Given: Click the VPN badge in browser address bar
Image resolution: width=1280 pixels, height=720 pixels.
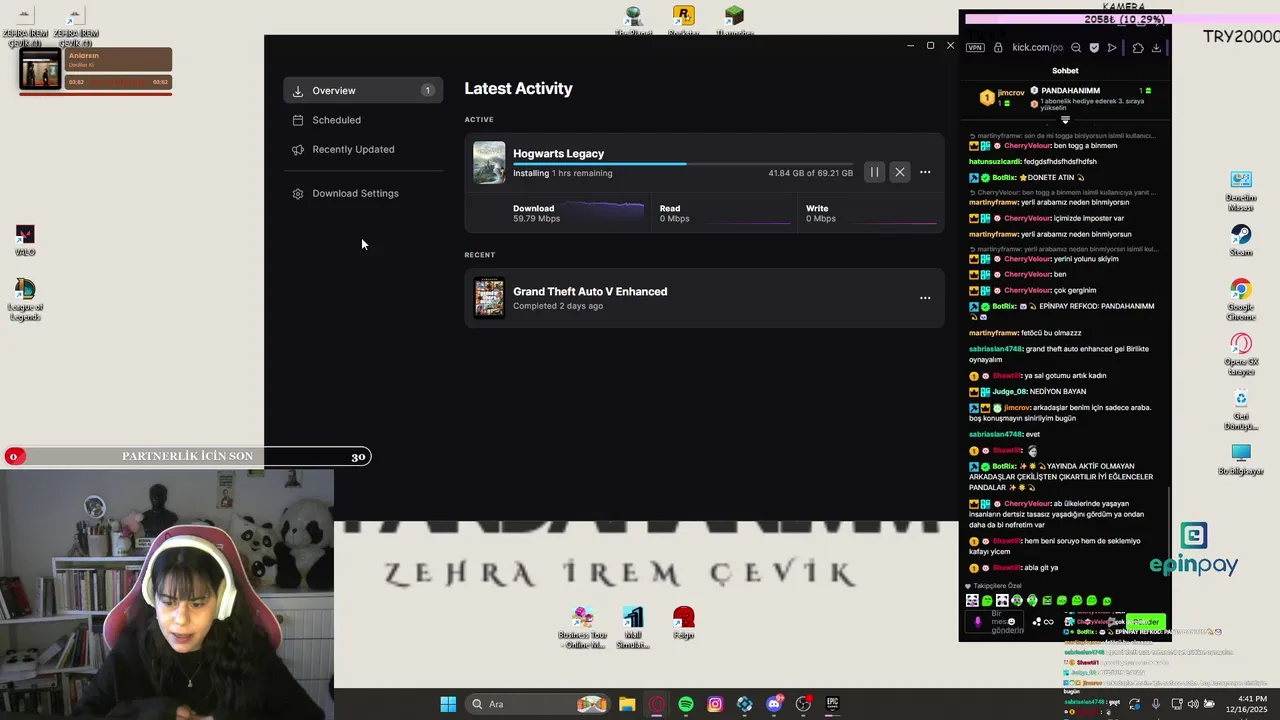Looking at the screenshot, I should click(975, 47).
